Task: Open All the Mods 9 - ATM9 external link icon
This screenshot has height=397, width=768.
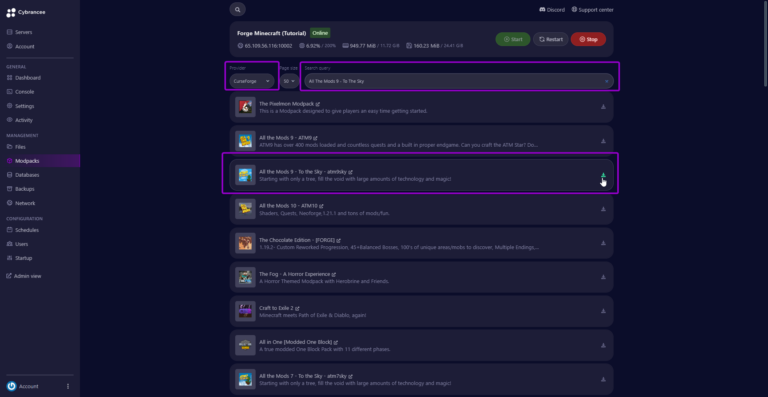Action: (315, 138)
